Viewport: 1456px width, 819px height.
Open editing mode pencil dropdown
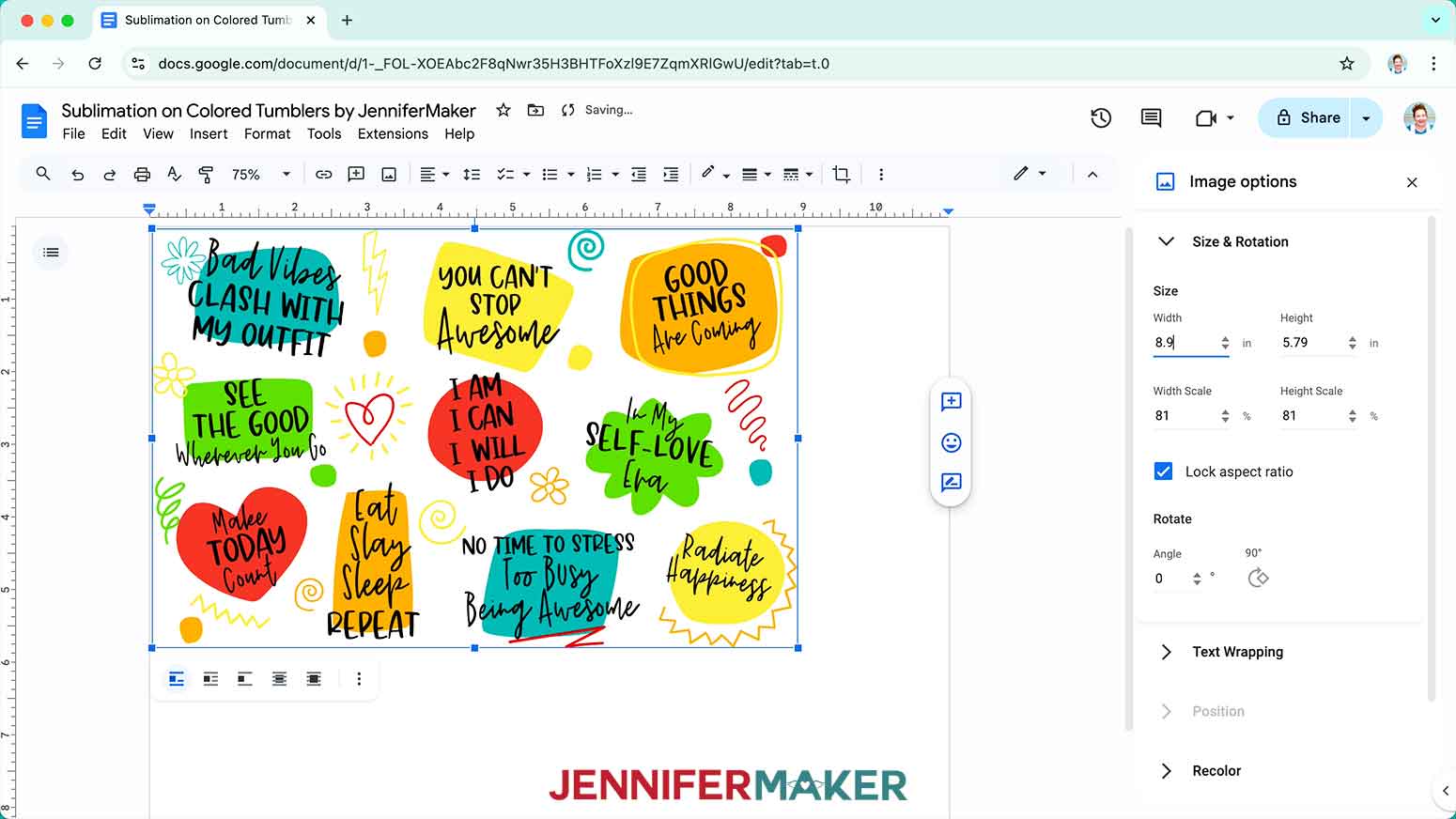[x=1030, y=174]
